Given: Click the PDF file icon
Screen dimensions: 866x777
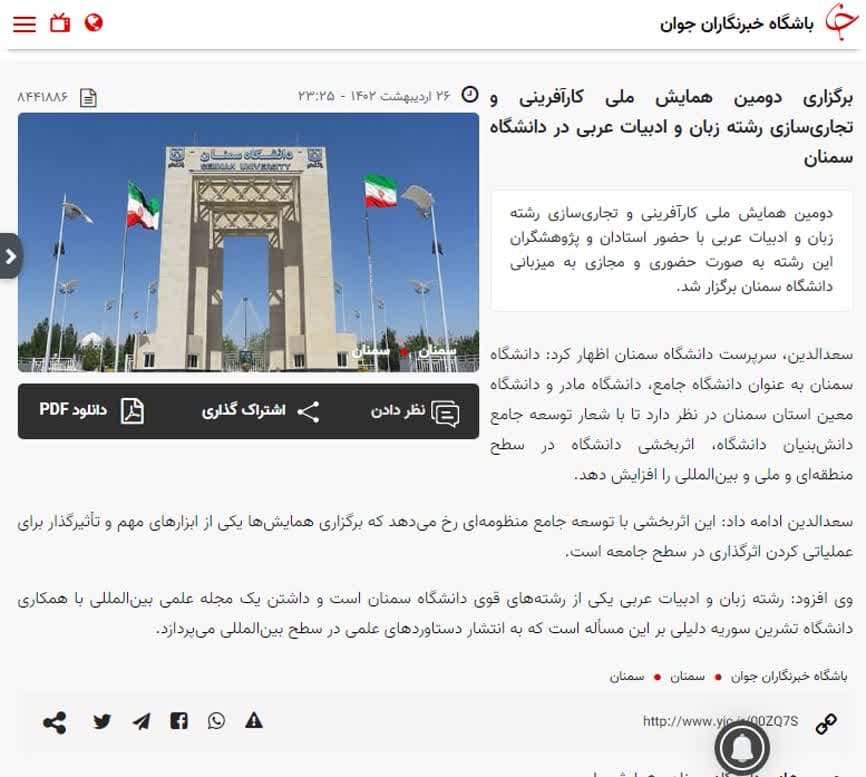Looking at the screenshot, I should coord(132,411).
